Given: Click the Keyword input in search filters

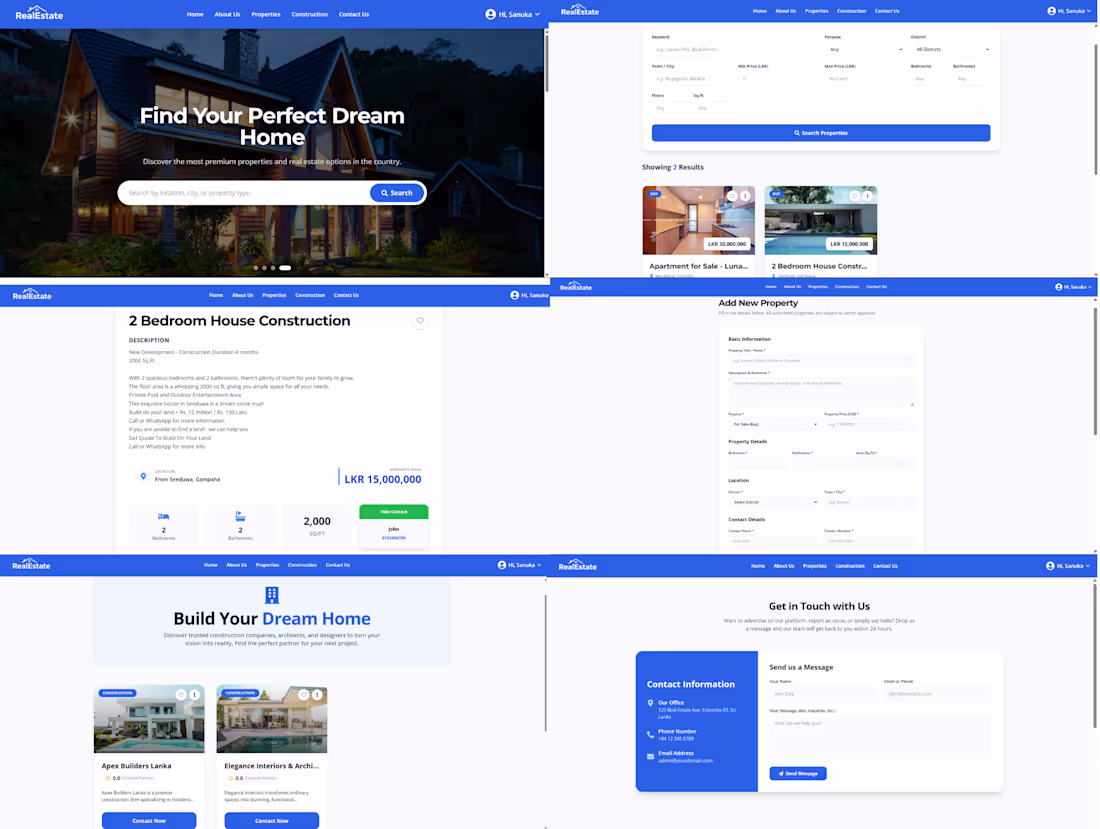Looking at the screenshot, I should click(733, 49).
